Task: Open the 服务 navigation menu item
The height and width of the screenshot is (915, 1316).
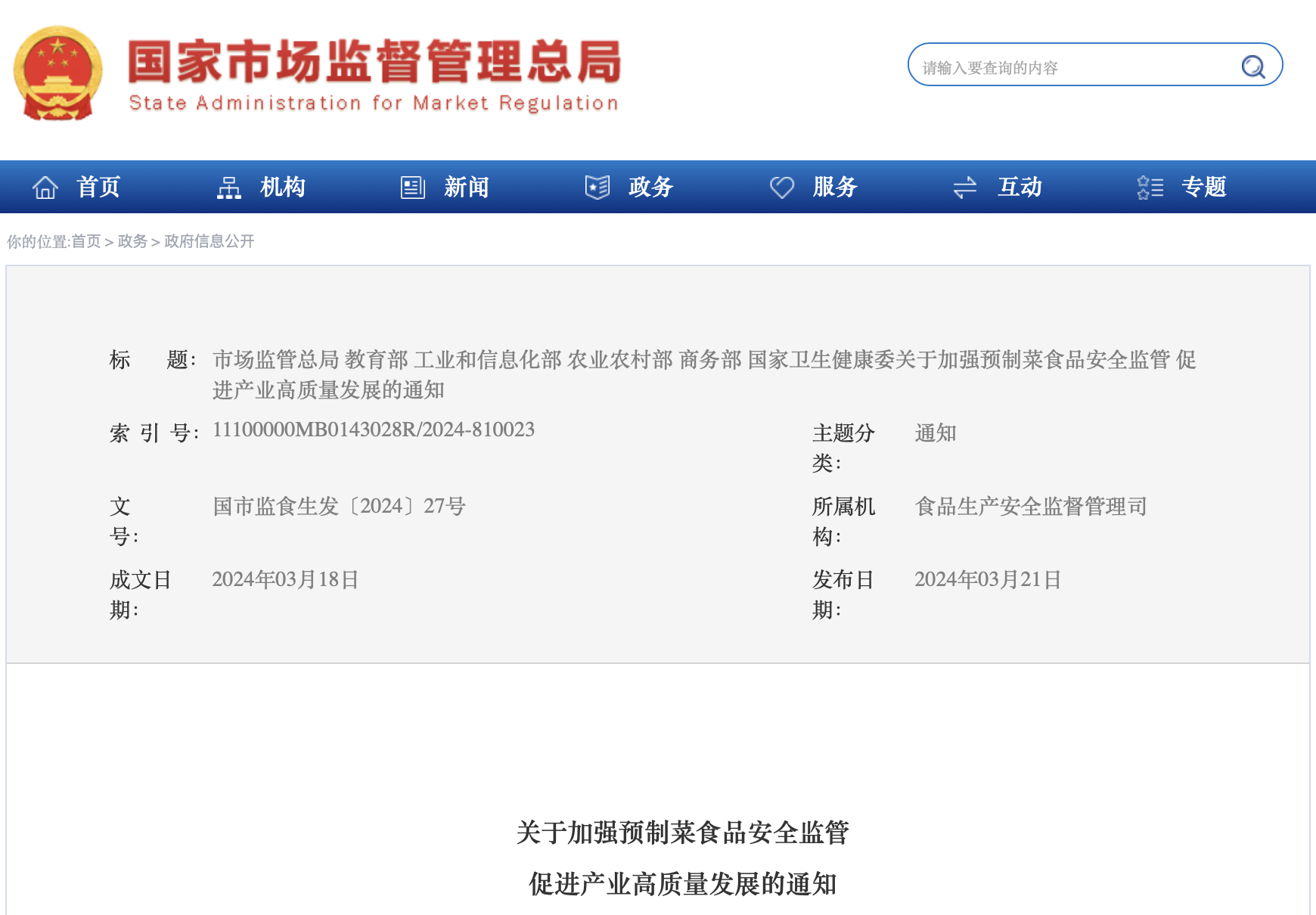Action: 836,187
